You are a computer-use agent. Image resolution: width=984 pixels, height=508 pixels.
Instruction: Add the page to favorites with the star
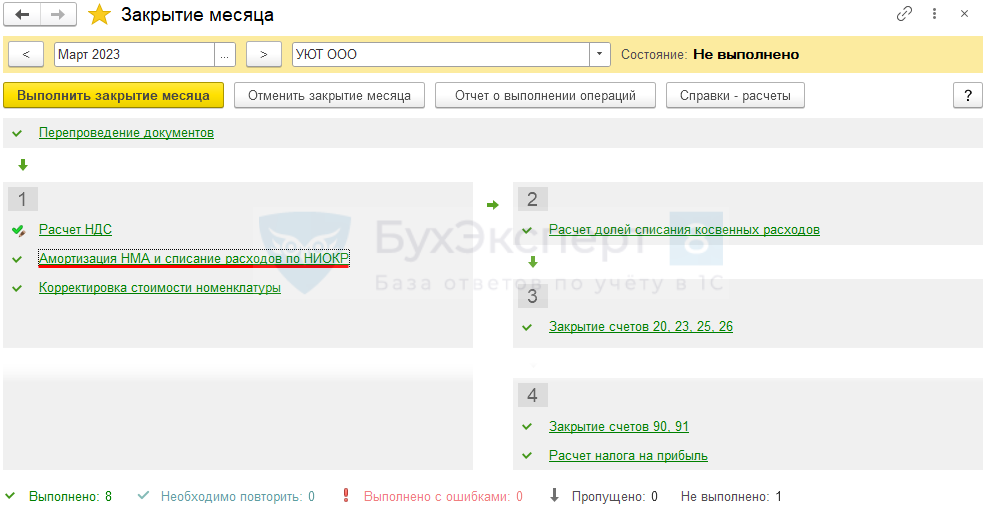click(x=100, y=15)
